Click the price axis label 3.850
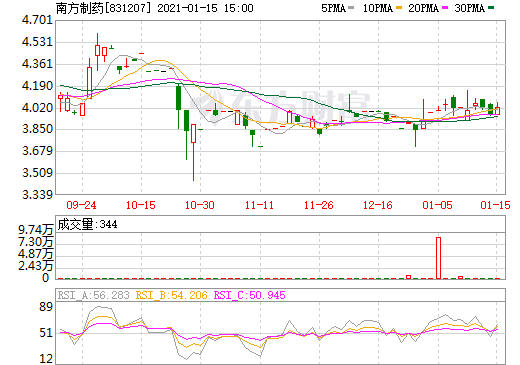The width and height of the screenshot is (520, 365). coord(37,129)
